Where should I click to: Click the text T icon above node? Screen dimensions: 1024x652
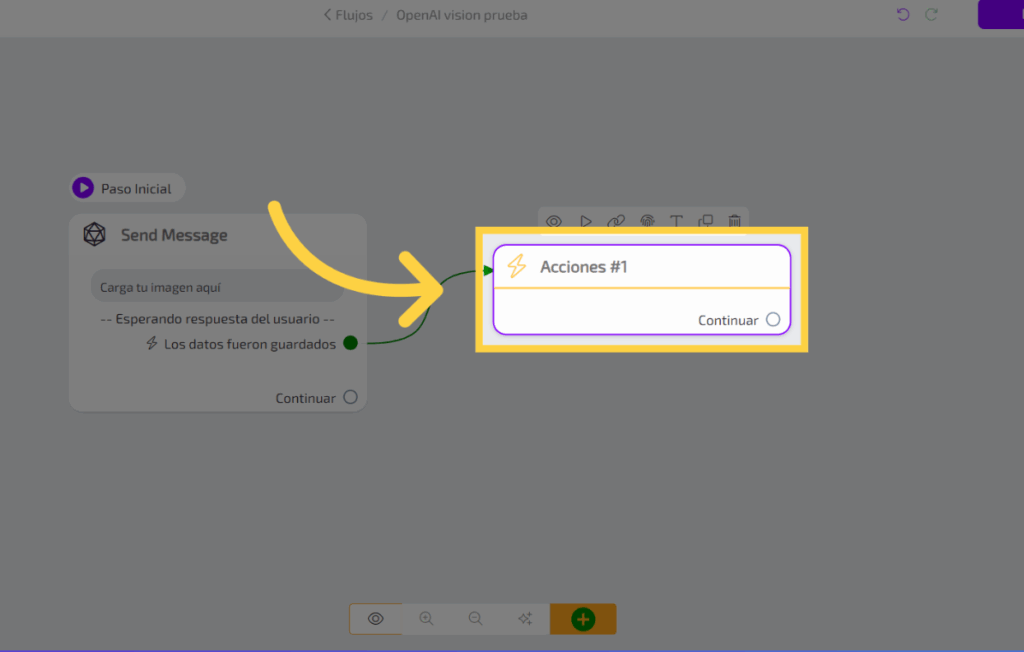tap(676, 221)
